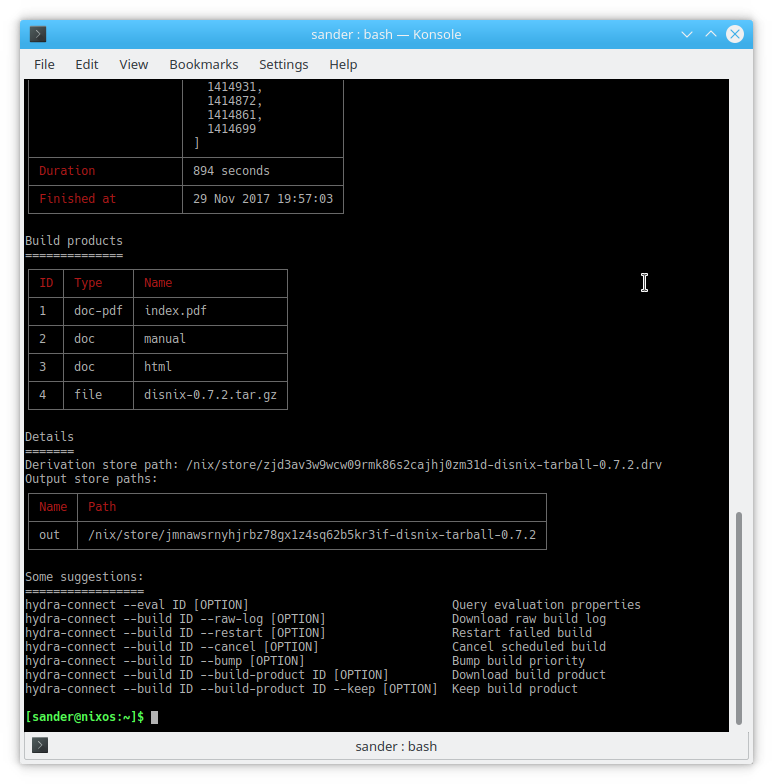The height and width of the screenshot is (784, 773).
Task: Click 'Keep build product' description
Action: coord(515,689)
